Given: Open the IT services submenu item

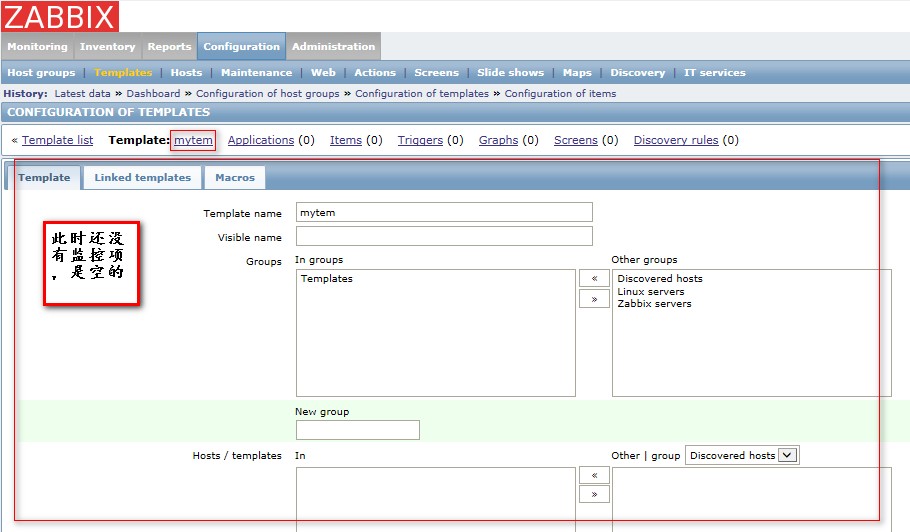Looking at the screenshot, I should pos(714,73).
